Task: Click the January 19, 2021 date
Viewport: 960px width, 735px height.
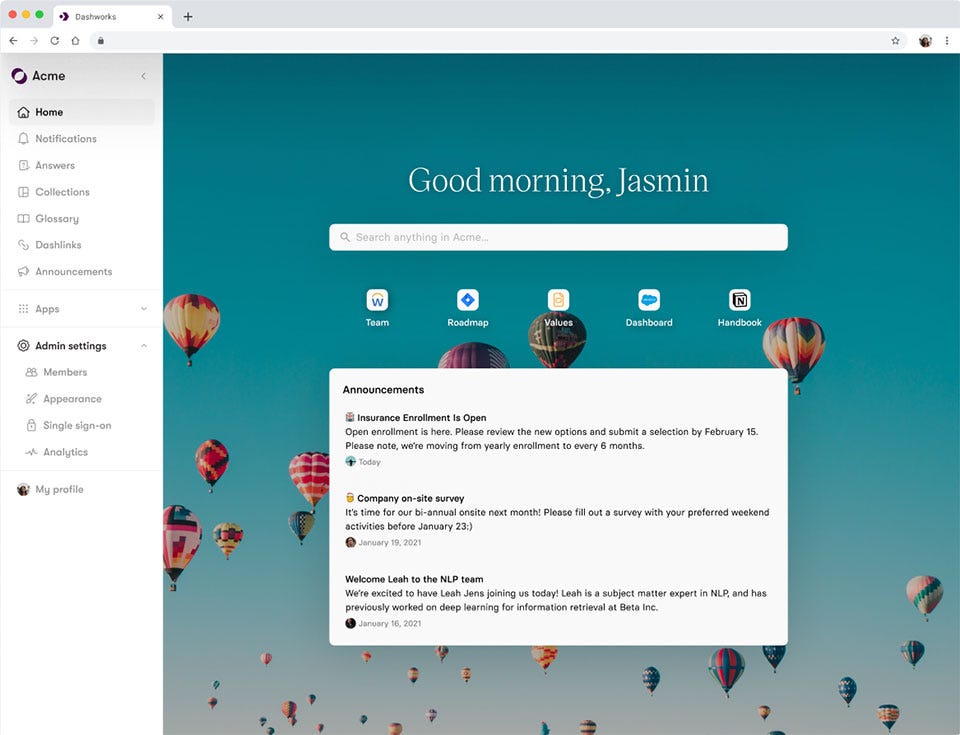Action: [390, 543]
